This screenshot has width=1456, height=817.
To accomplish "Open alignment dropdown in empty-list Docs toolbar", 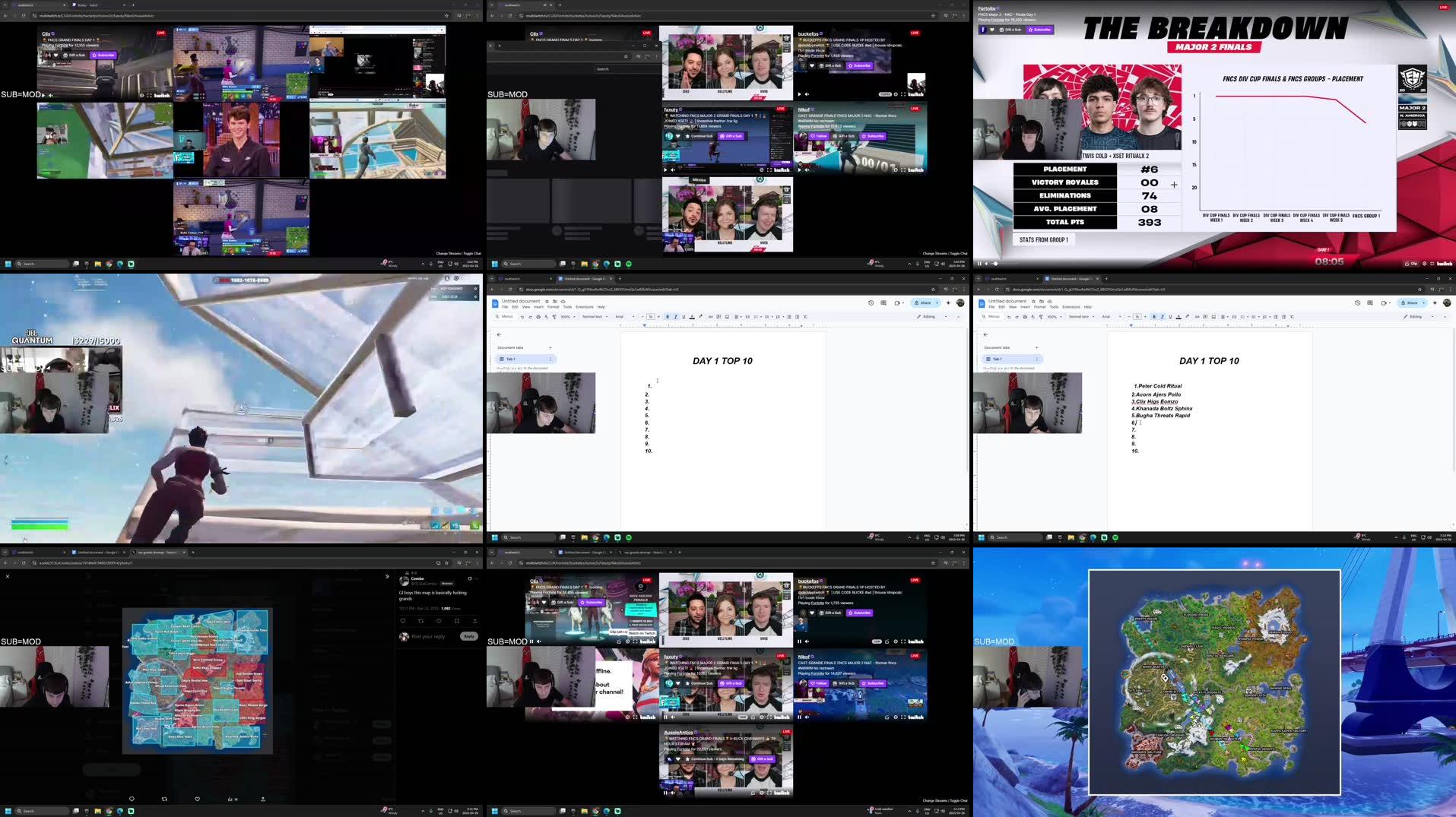I will (x=738, y=316).
